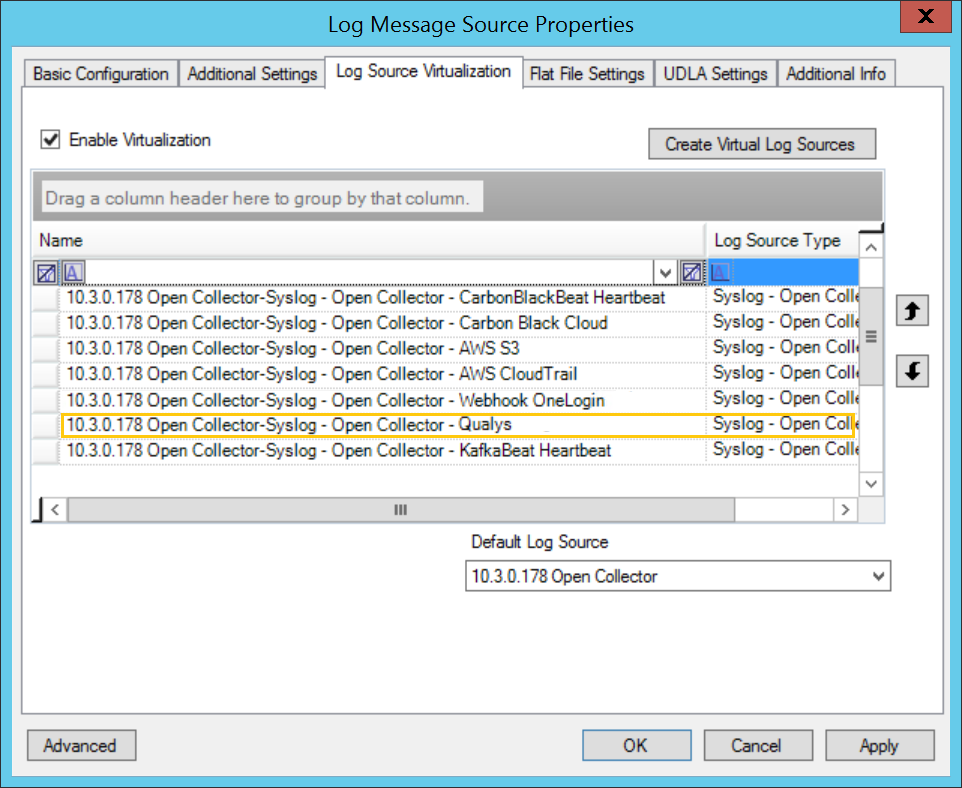Screen dimensions: 962x788
Task: Click the filter operator icon in Name column
Action: point(75,272)
